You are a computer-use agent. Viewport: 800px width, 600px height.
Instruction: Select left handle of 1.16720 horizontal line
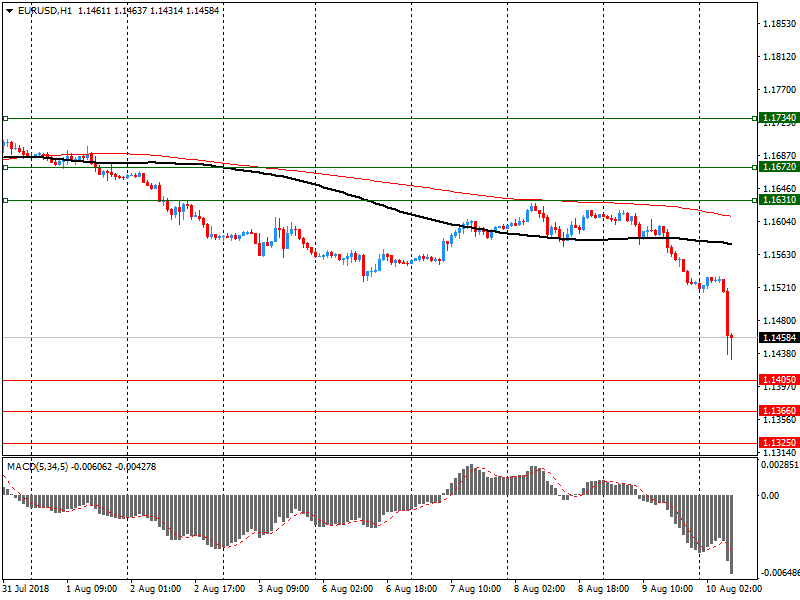point(6,167)
